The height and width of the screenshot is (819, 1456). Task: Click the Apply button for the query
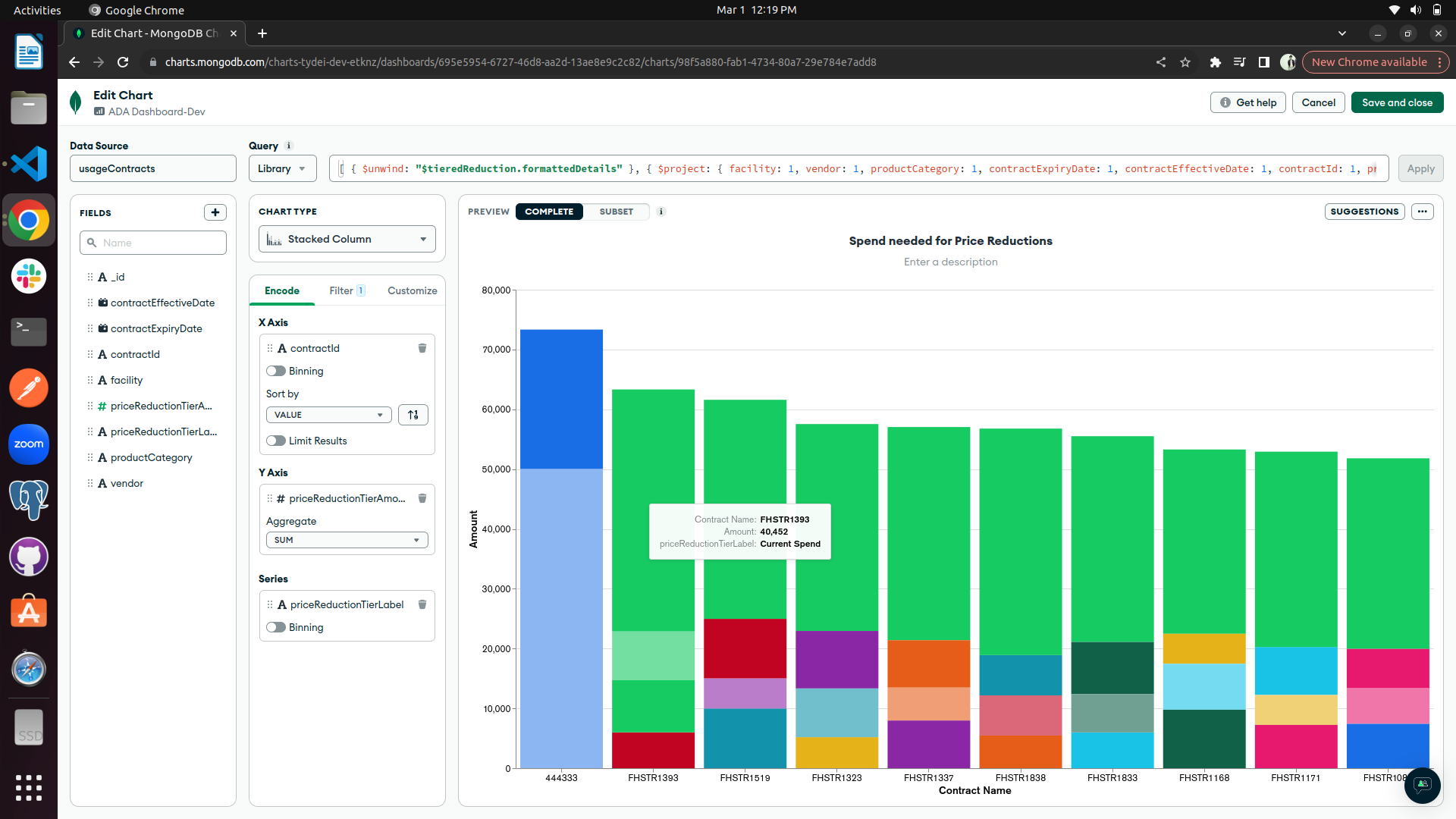1421,168
